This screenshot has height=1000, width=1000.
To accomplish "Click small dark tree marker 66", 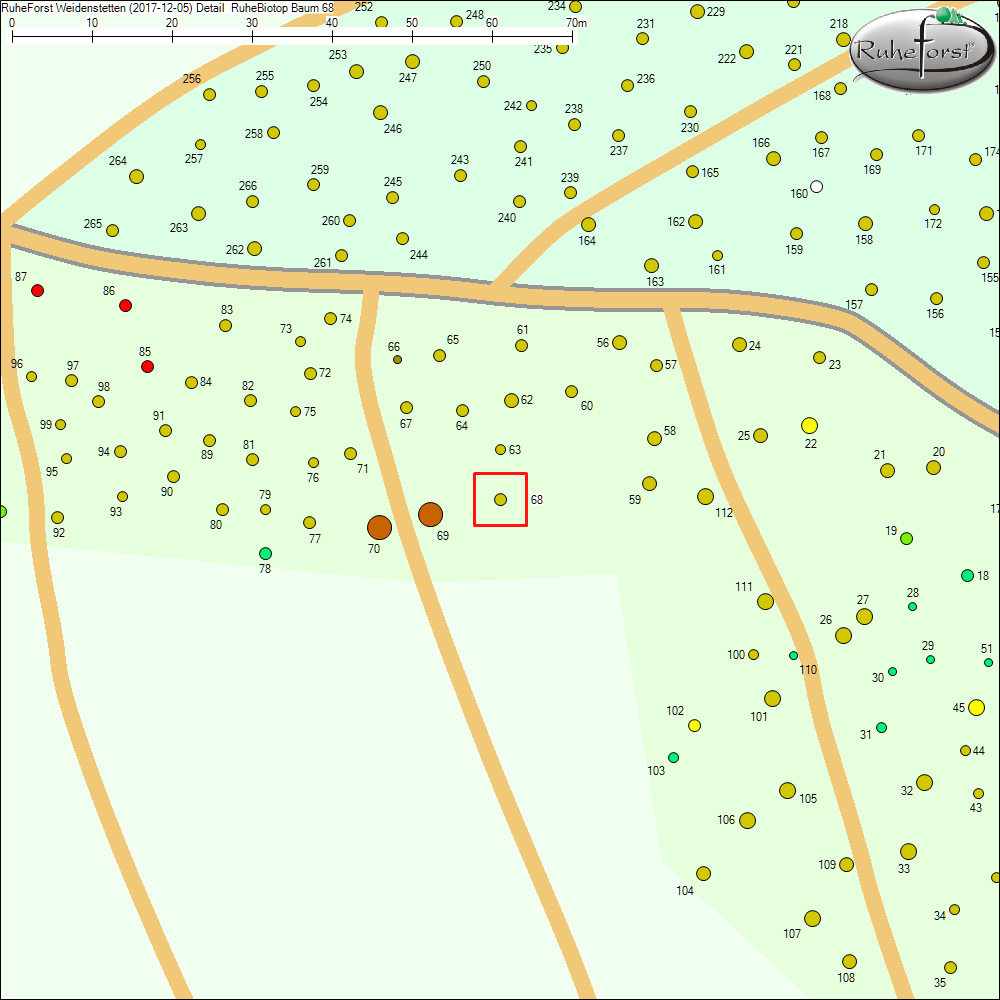I will point(397,359).
